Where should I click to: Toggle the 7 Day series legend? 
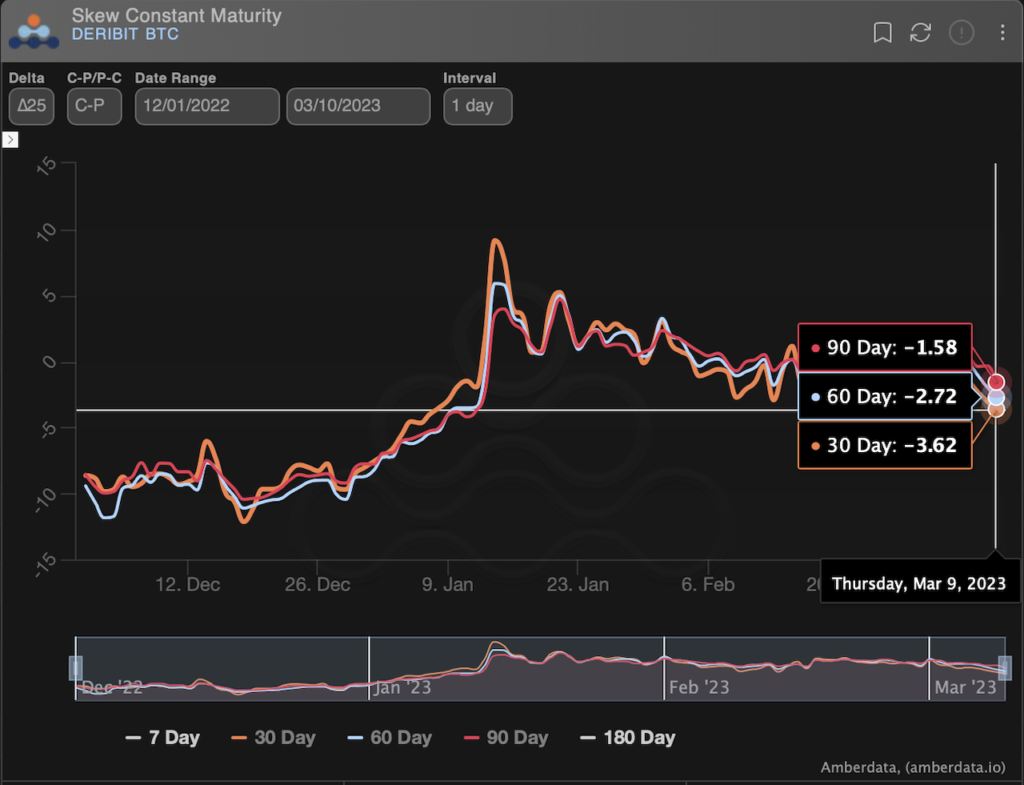pos(162,738)
